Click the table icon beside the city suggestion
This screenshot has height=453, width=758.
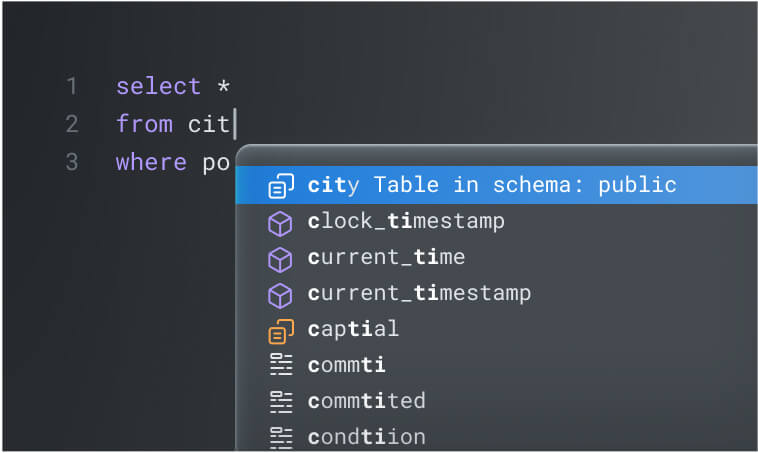click(x=281, y=186)
